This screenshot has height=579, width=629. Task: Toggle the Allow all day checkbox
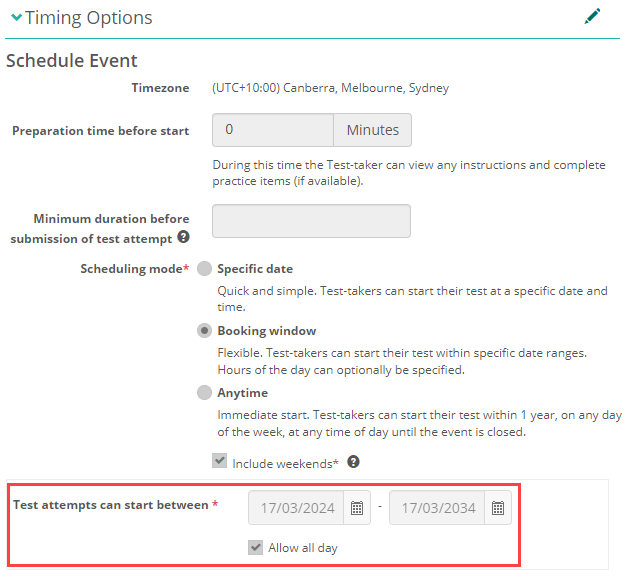coord(256,547)
